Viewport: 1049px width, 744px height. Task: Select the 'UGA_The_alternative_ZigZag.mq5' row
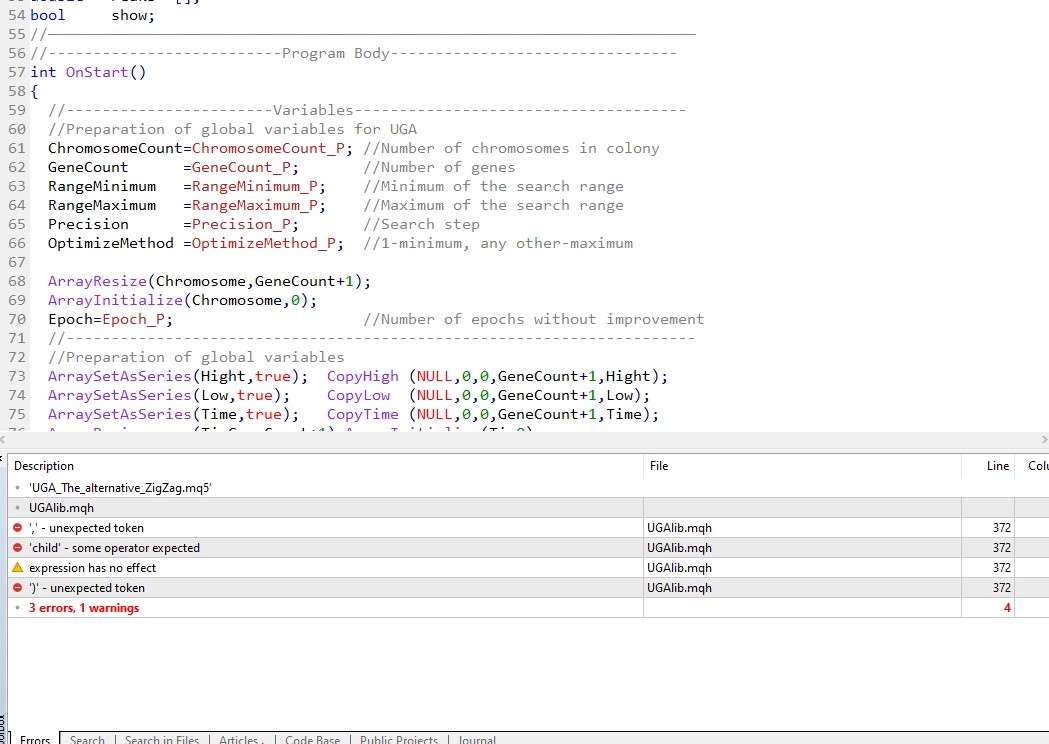(529, 488)
